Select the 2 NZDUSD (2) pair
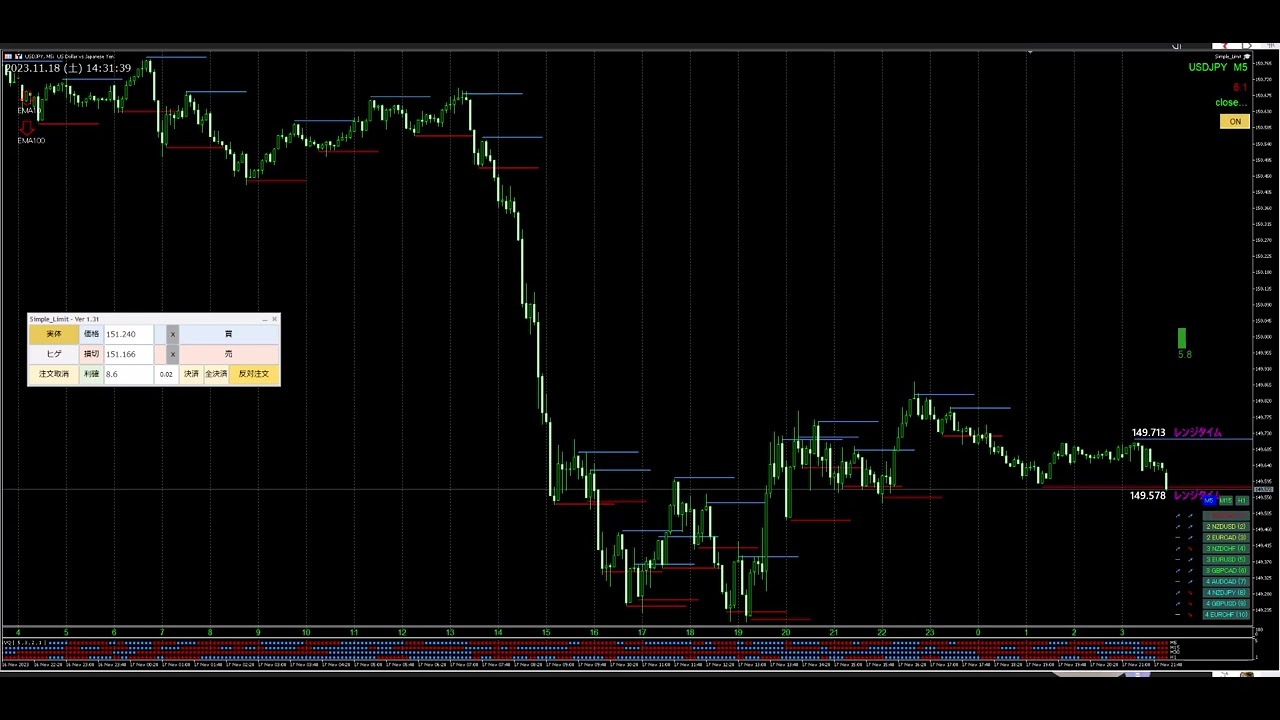The image size is (1280, 720). pyautogui.click(x=1226, y=526)
